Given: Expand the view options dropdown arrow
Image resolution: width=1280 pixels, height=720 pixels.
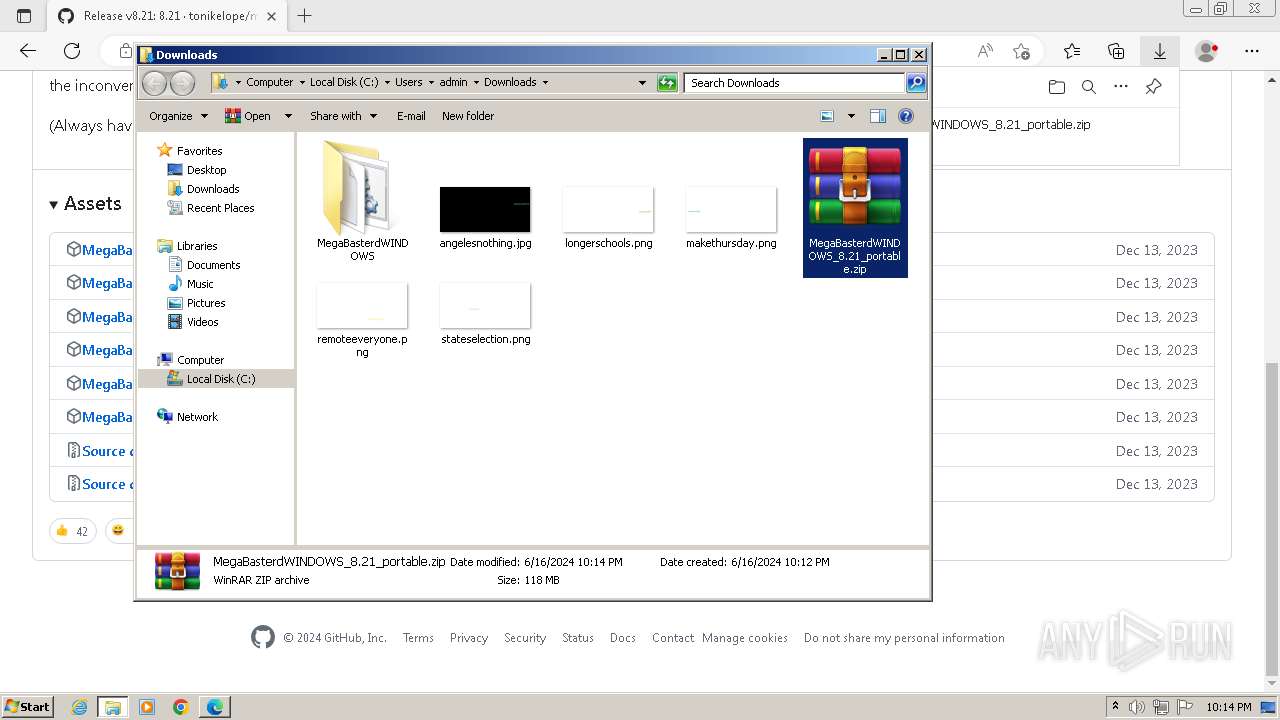Looking at the screenshot, I should click(x=851, y=116).
